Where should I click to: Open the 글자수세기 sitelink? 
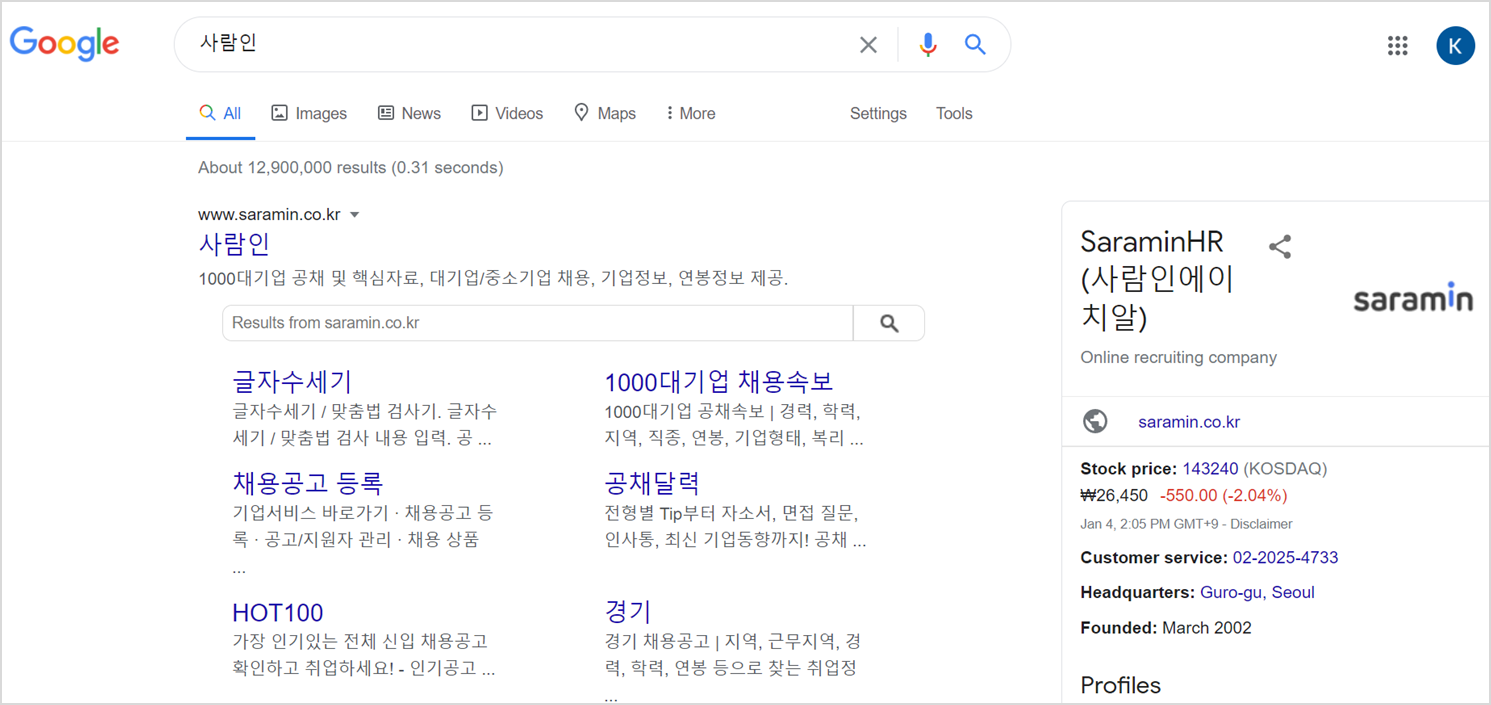click(x=292, y=381)
